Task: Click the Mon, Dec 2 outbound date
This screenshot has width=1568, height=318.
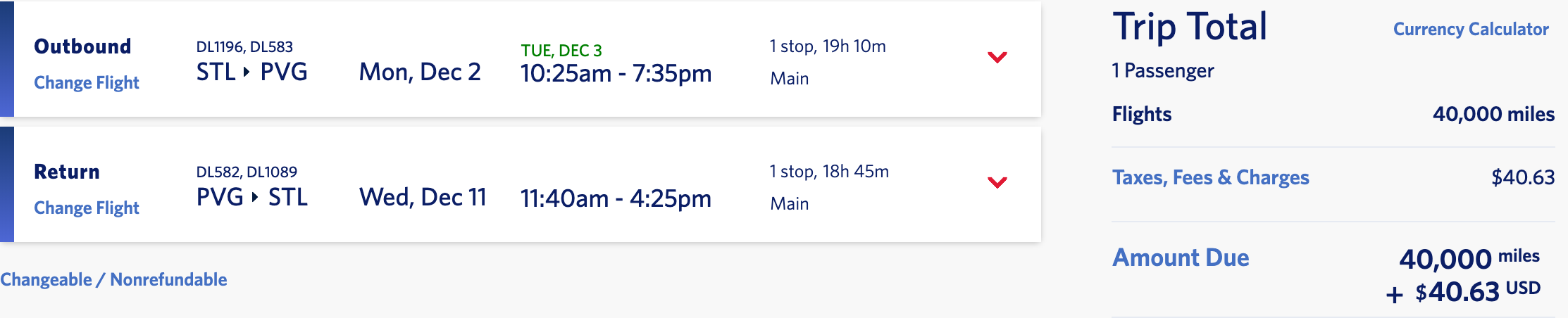Action: pyautogui.click(x=420, y=72)
